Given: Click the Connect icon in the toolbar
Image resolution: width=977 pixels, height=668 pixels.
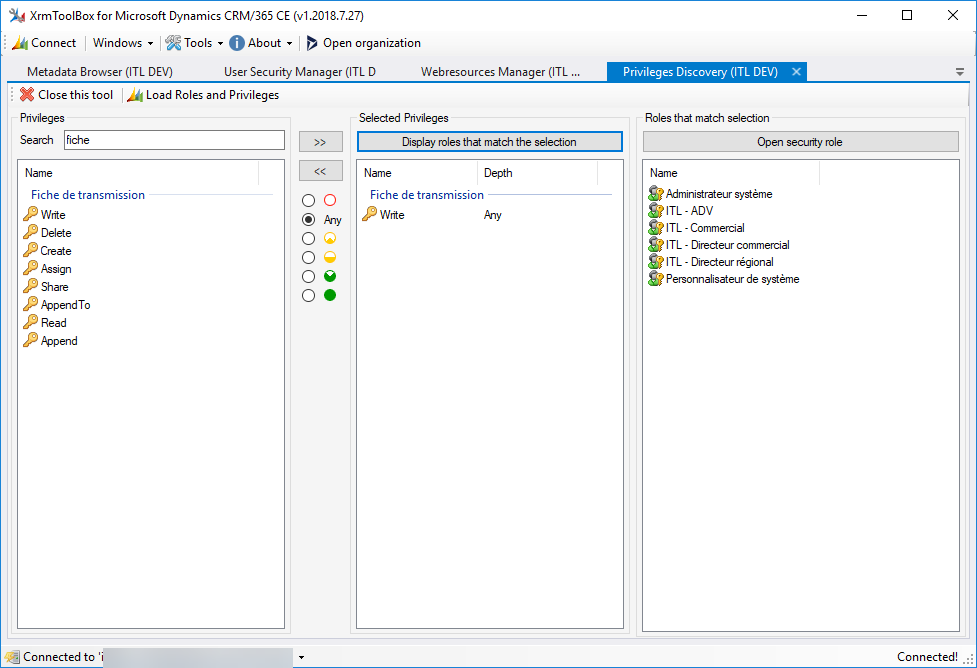Looking at the screenshot, I should pos(18,43).
